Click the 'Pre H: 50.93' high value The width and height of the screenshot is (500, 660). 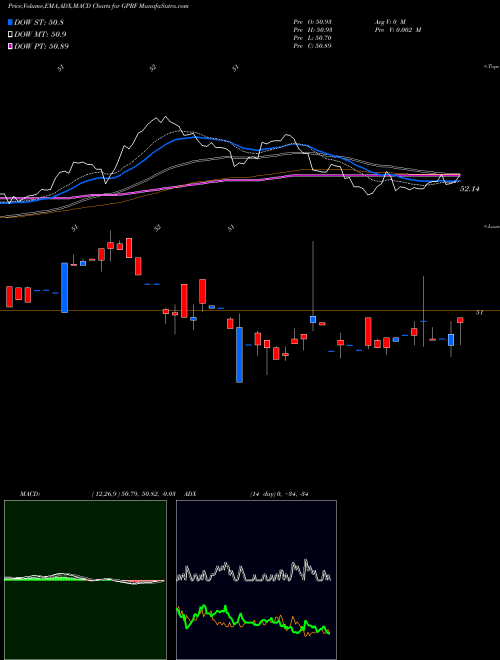[x=313, y=29]
